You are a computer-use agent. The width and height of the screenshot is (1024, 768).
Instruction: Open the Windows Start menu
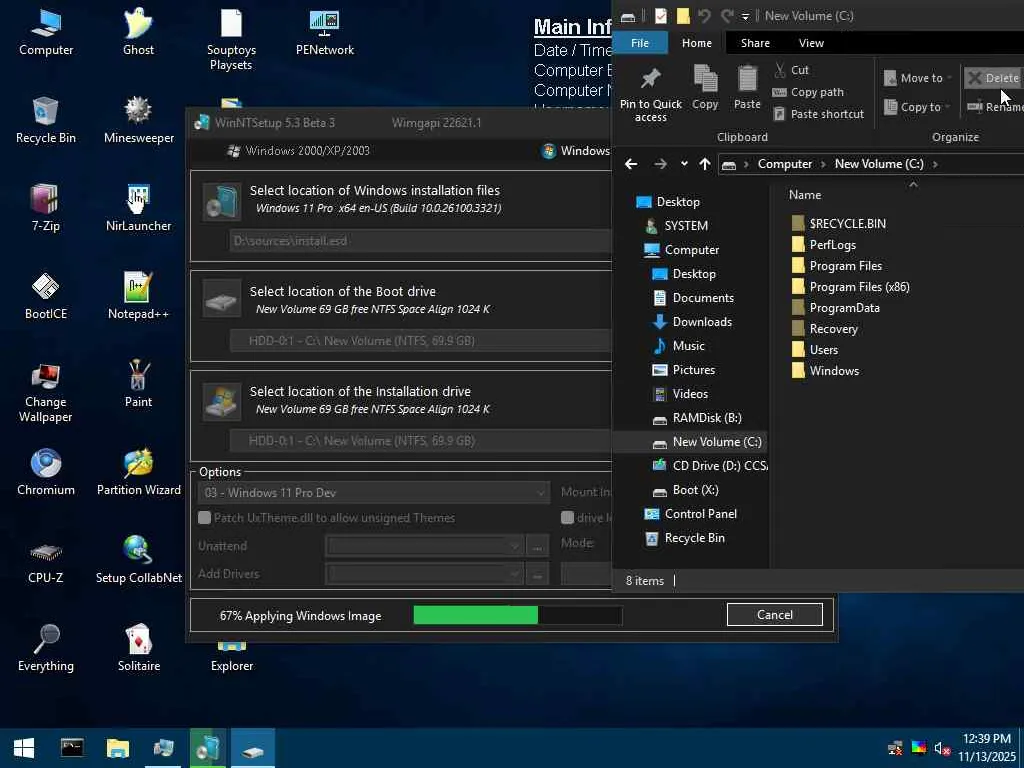24,748
